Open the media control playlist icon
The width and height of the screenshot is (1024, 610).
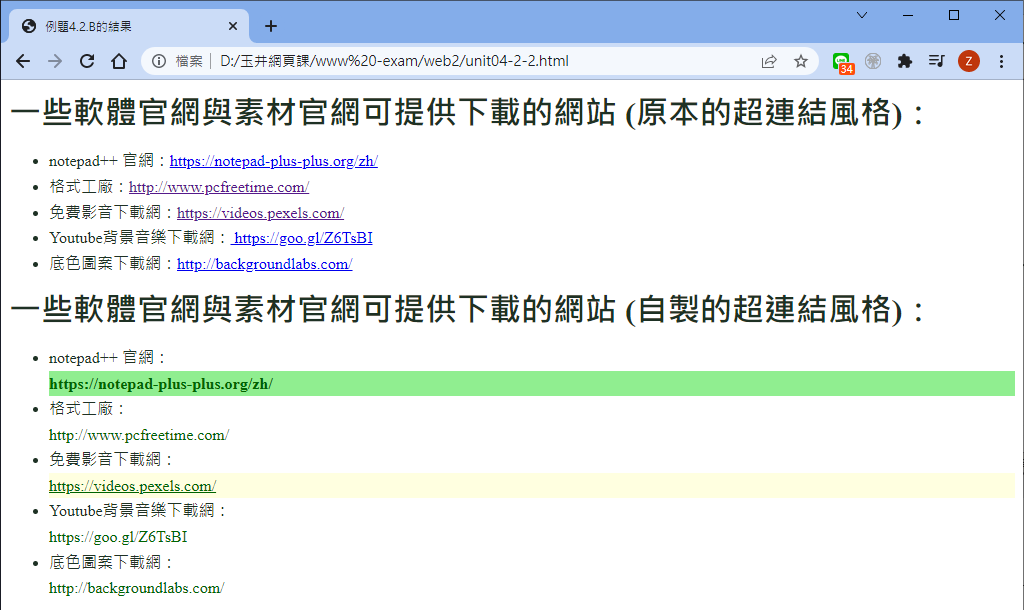coord(936,61)
